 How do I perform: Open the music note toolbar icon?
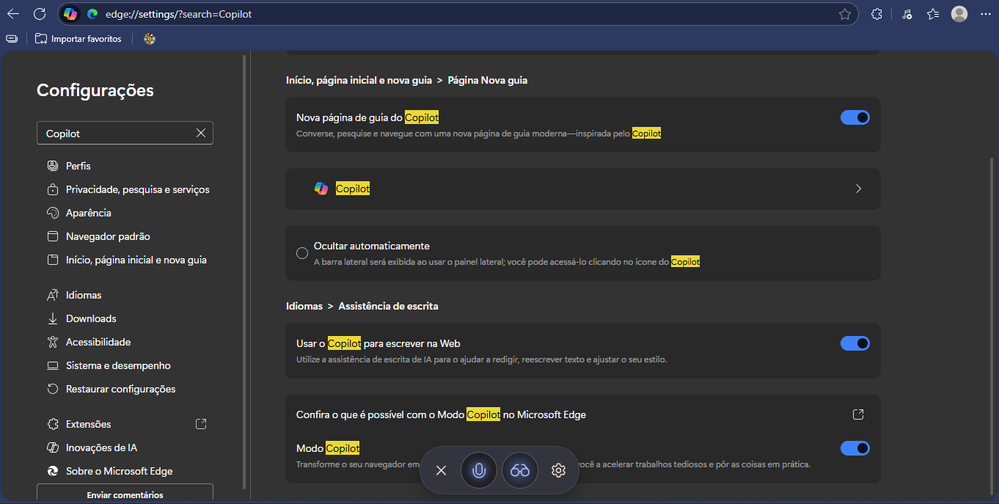pyautogui.click(x=907, y=14)
